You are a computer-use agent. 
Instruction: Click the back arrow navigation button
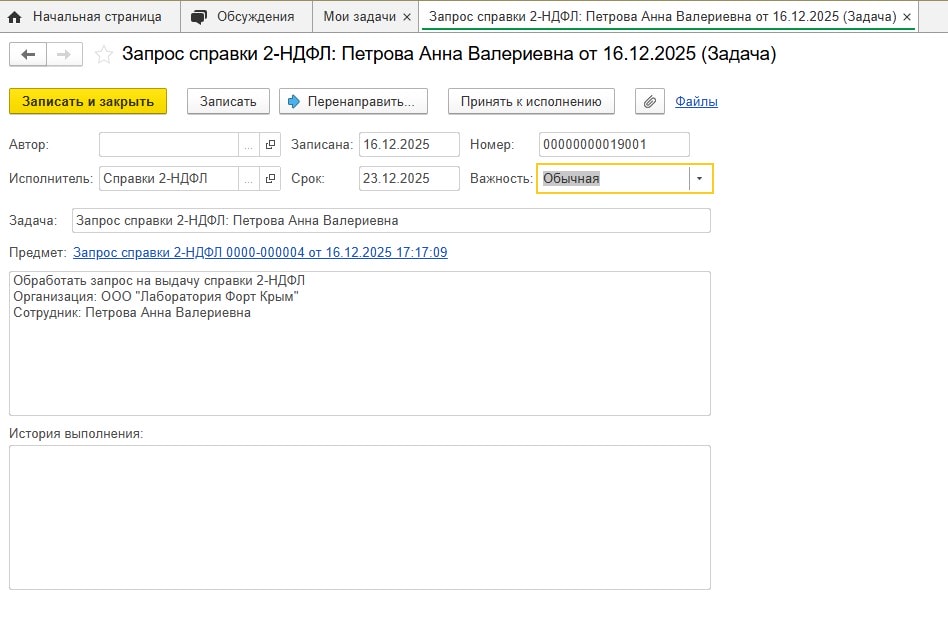coord(28,55)
